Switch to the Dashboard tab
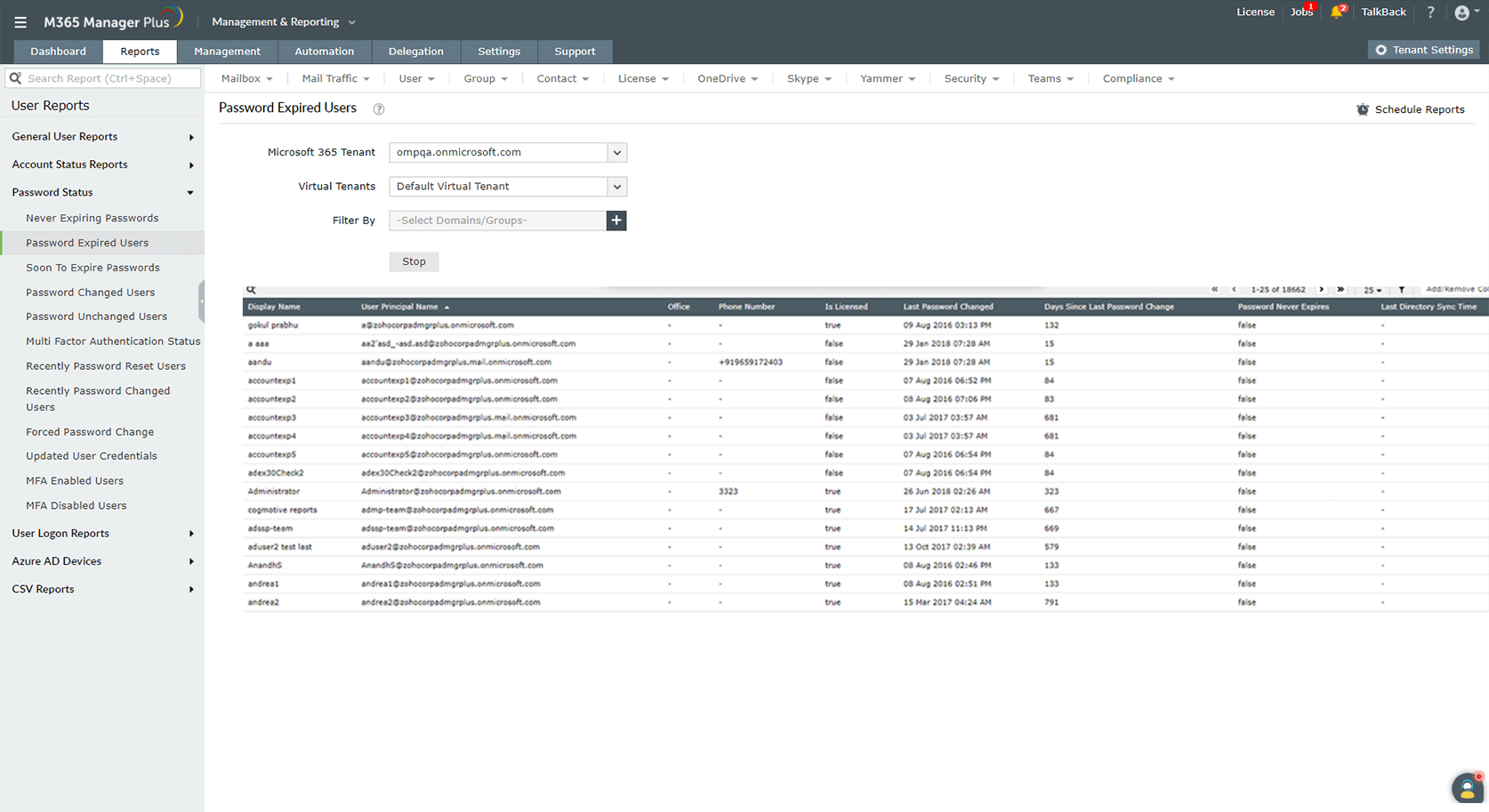This screenshot has height=812, width=1489. pos(59,52)
